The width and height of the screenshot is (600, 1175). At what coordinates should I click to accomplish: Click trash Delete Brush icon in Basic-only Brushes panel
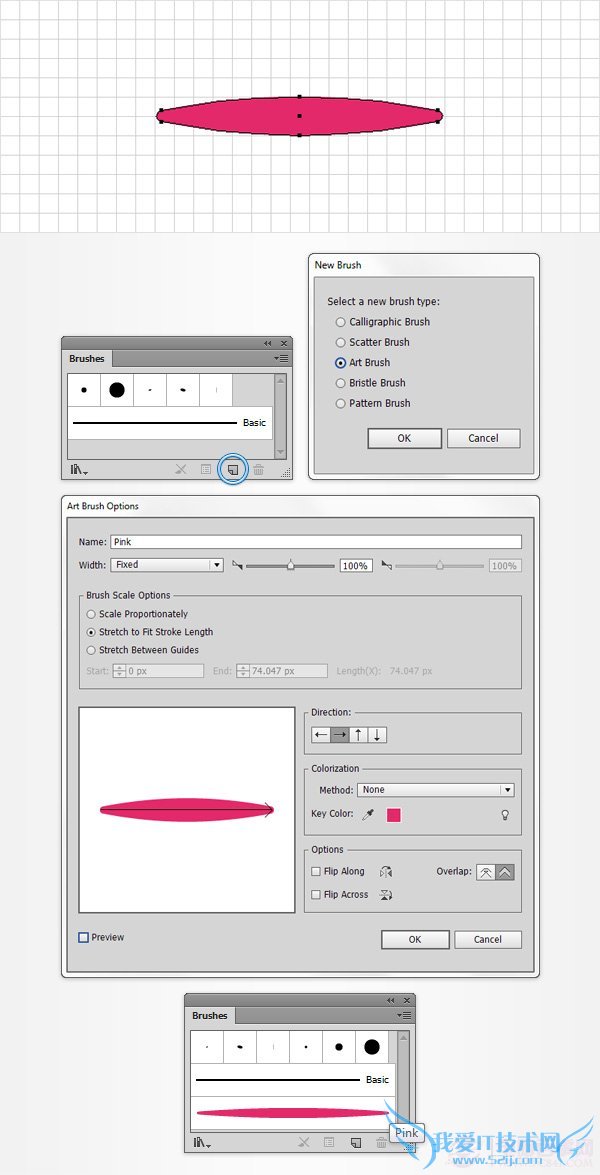[x=258, y=470]
